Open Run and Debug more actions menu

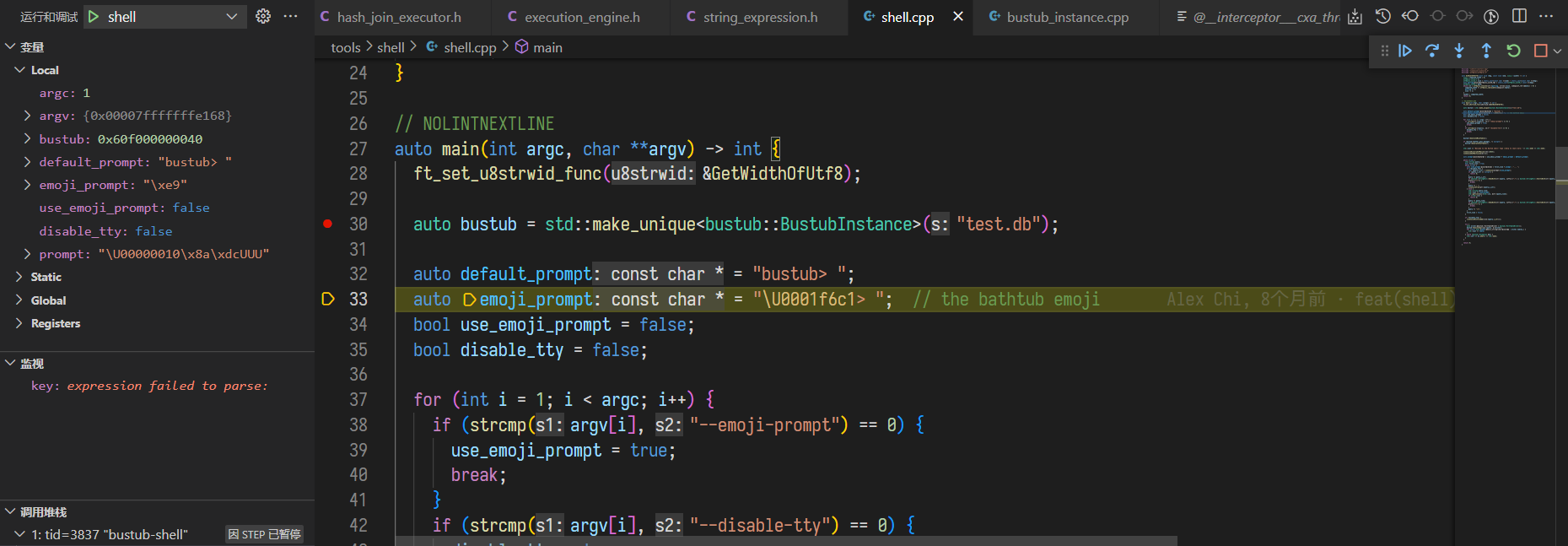[291, 16]
